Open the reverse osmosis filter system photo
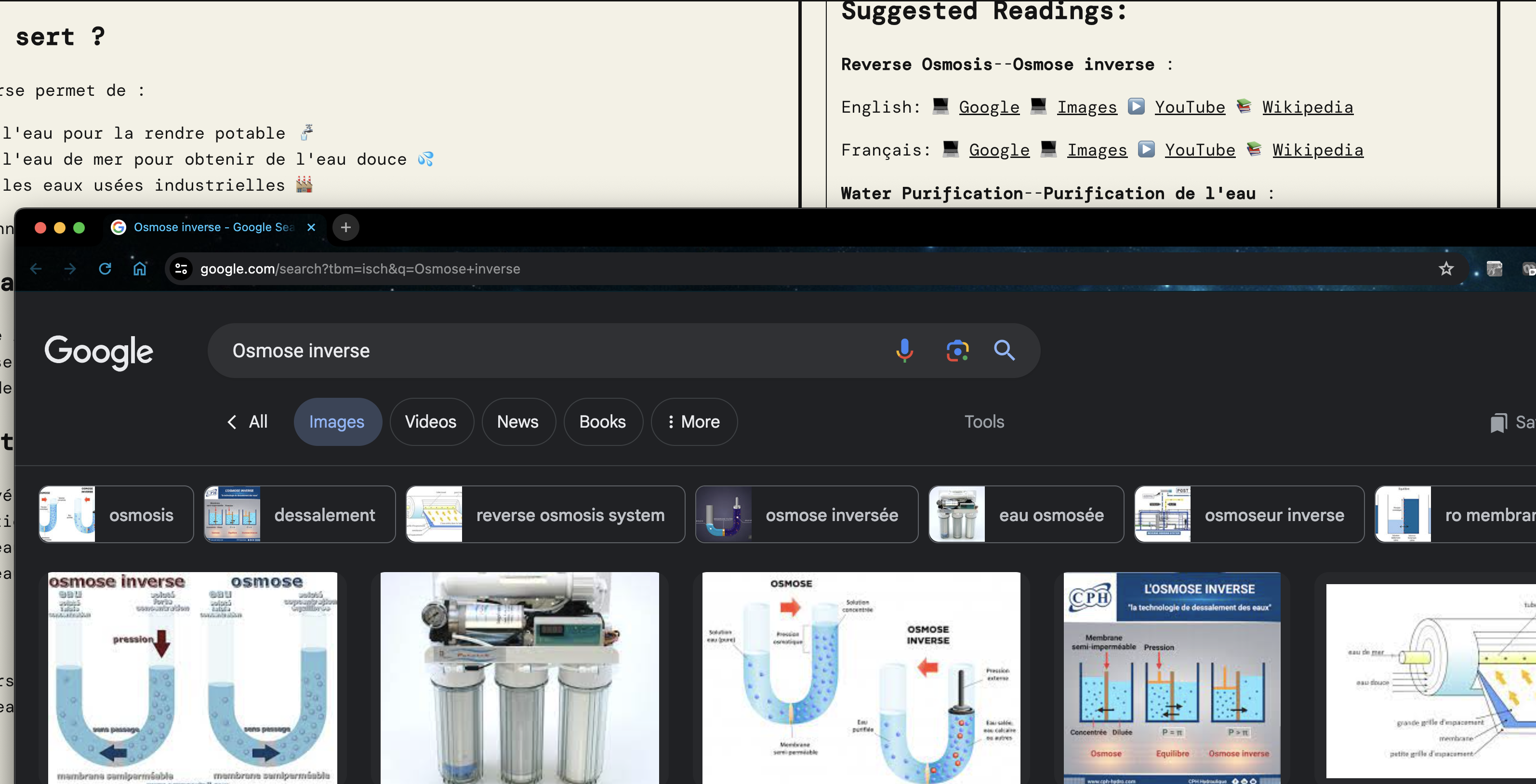1536x784 pixels. point(519,677)
